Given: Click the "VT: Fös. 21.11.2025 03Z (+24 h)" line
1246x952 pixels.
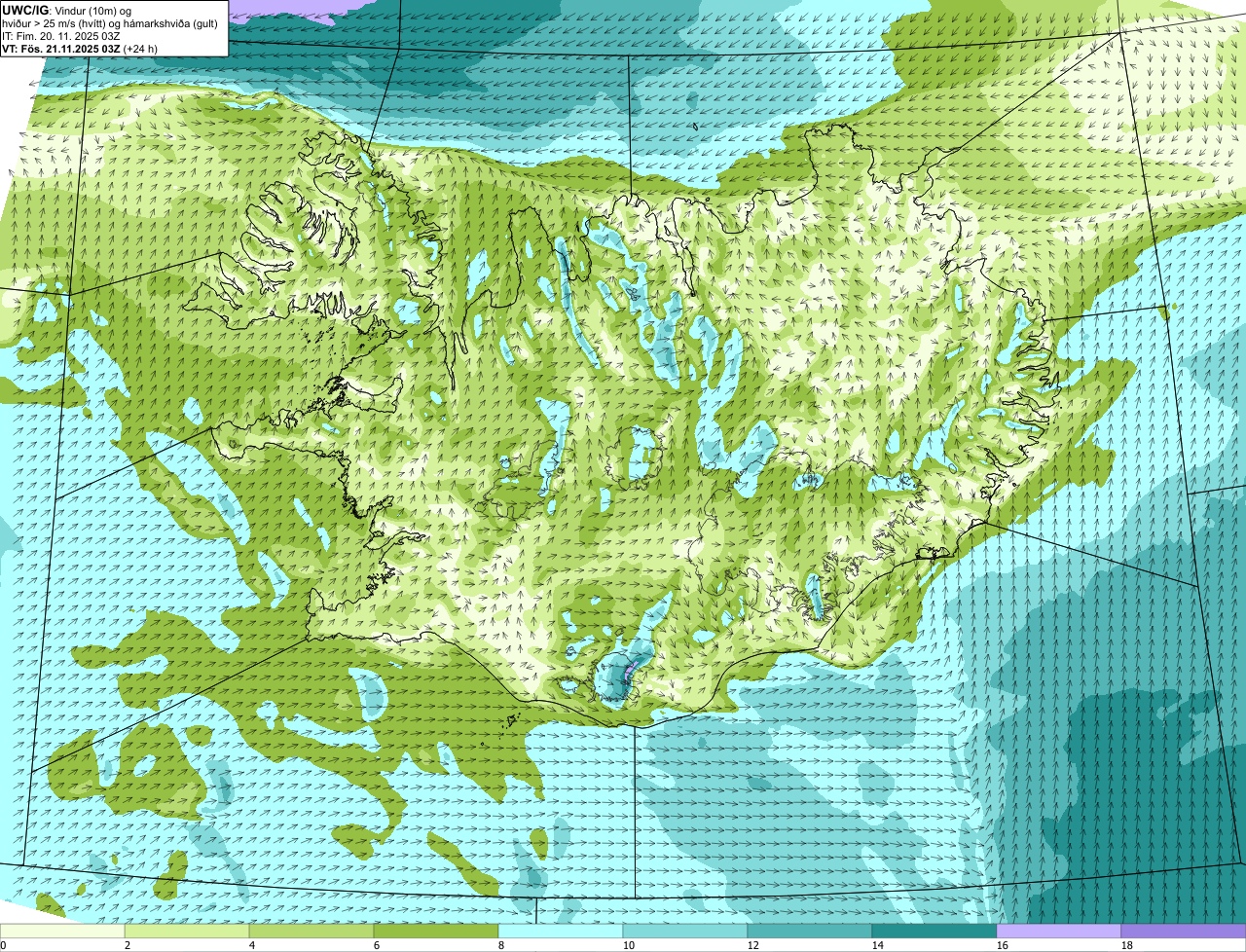Looking at the screenshot, I should [79, 48].
